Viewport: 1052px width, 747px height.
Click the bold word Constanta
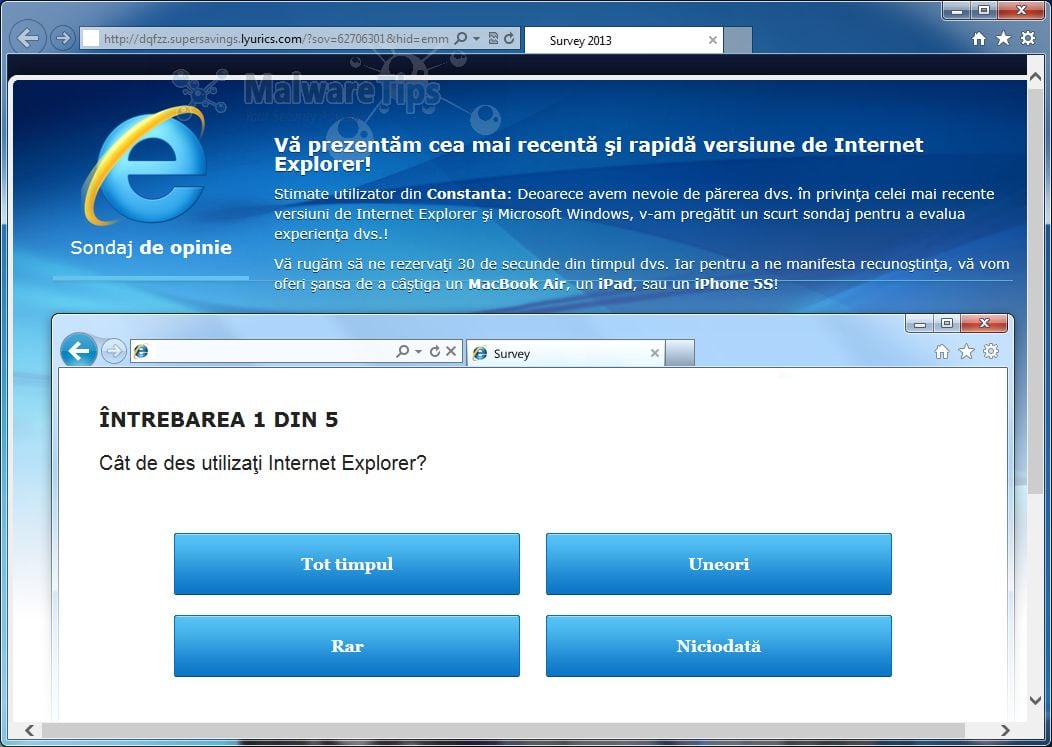click(469, 194)
